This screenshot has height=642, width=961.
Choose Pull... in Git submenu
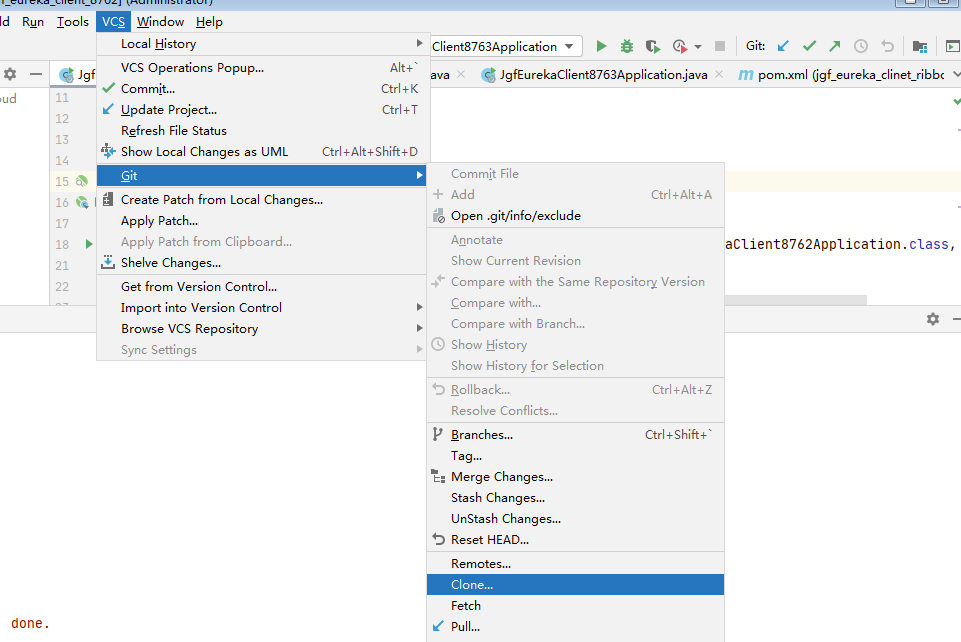tap(575, 626)
